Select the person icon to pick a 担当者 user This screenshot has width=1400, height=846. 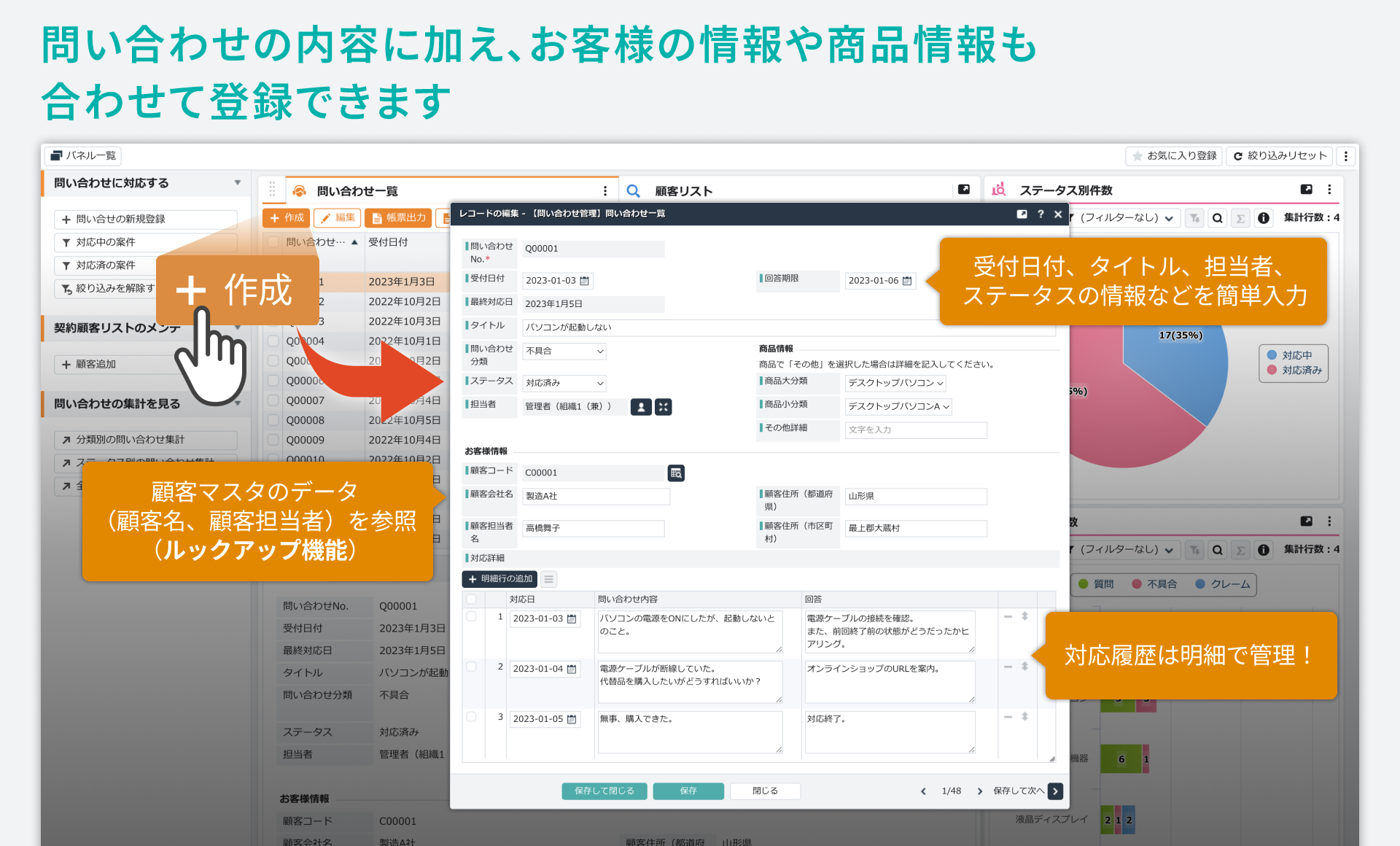point(641,407)
